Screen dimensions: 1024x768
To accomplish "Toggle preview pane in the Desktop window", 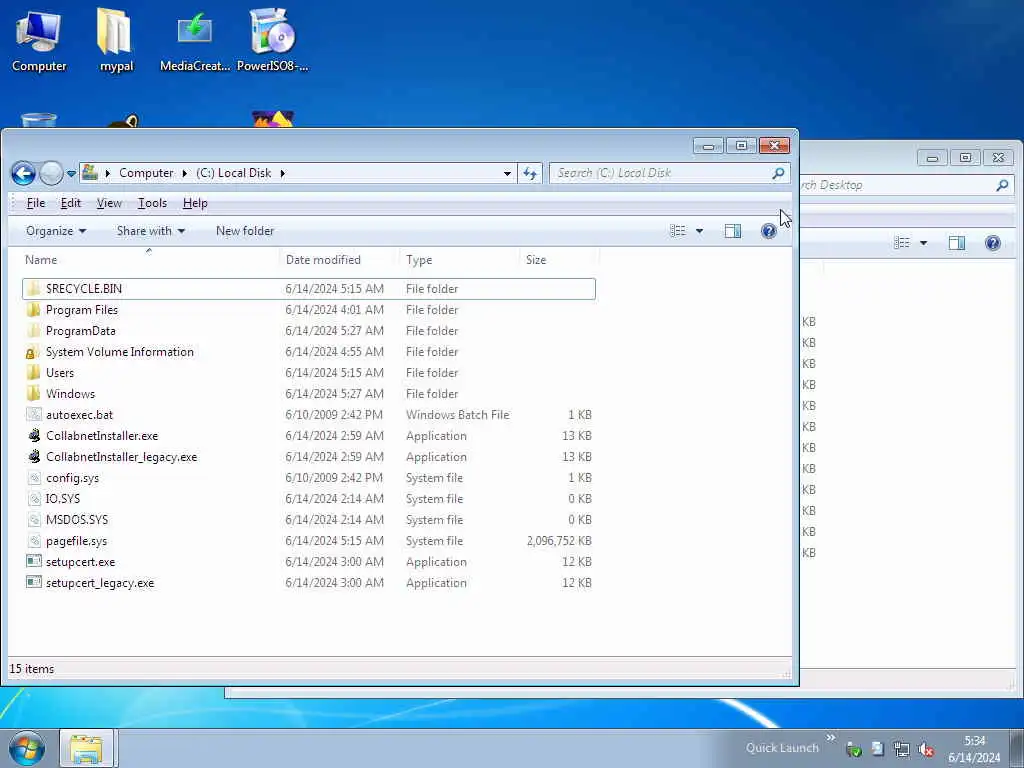I will pyautogui.click(x=957, y=243).
